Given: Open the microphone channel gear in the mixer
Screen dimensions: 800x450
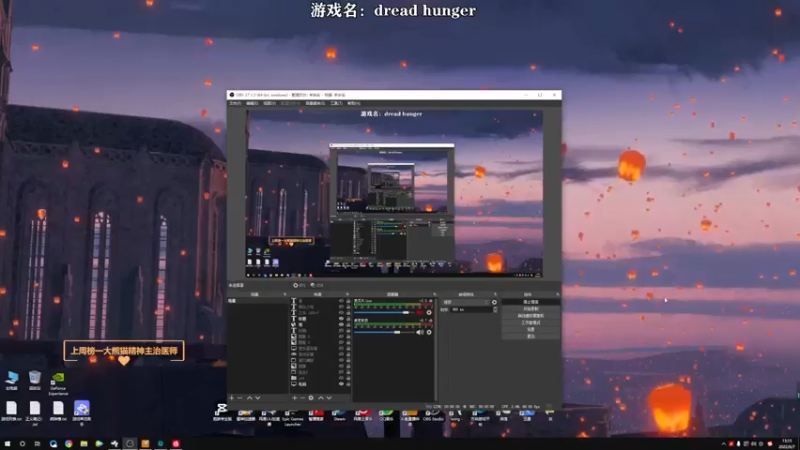Looking at the screenshot, I should 429,332.
